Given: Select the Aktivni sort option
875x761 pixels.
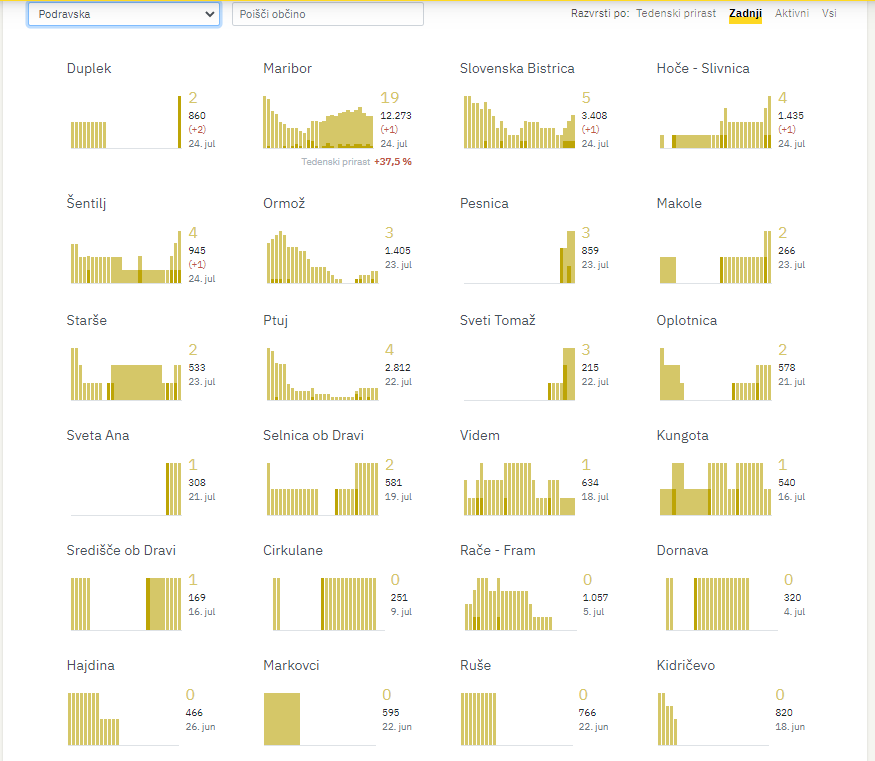Looking at the screenshot, I should coord(791,13).
